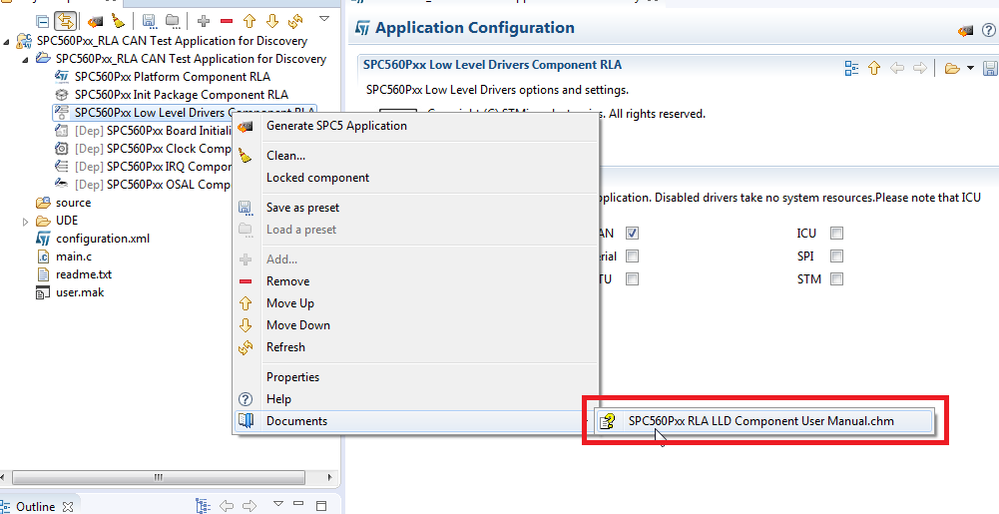Enable checkbox beside label ending in TU
This screenshot has width=999, height=514.
(x=632, y=279)
